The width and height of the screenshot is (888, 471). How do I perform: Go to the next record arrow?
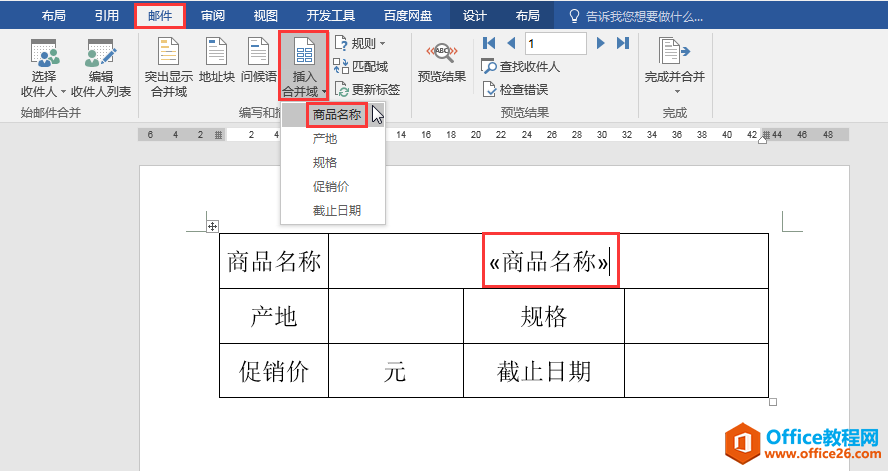pos(601,43)
